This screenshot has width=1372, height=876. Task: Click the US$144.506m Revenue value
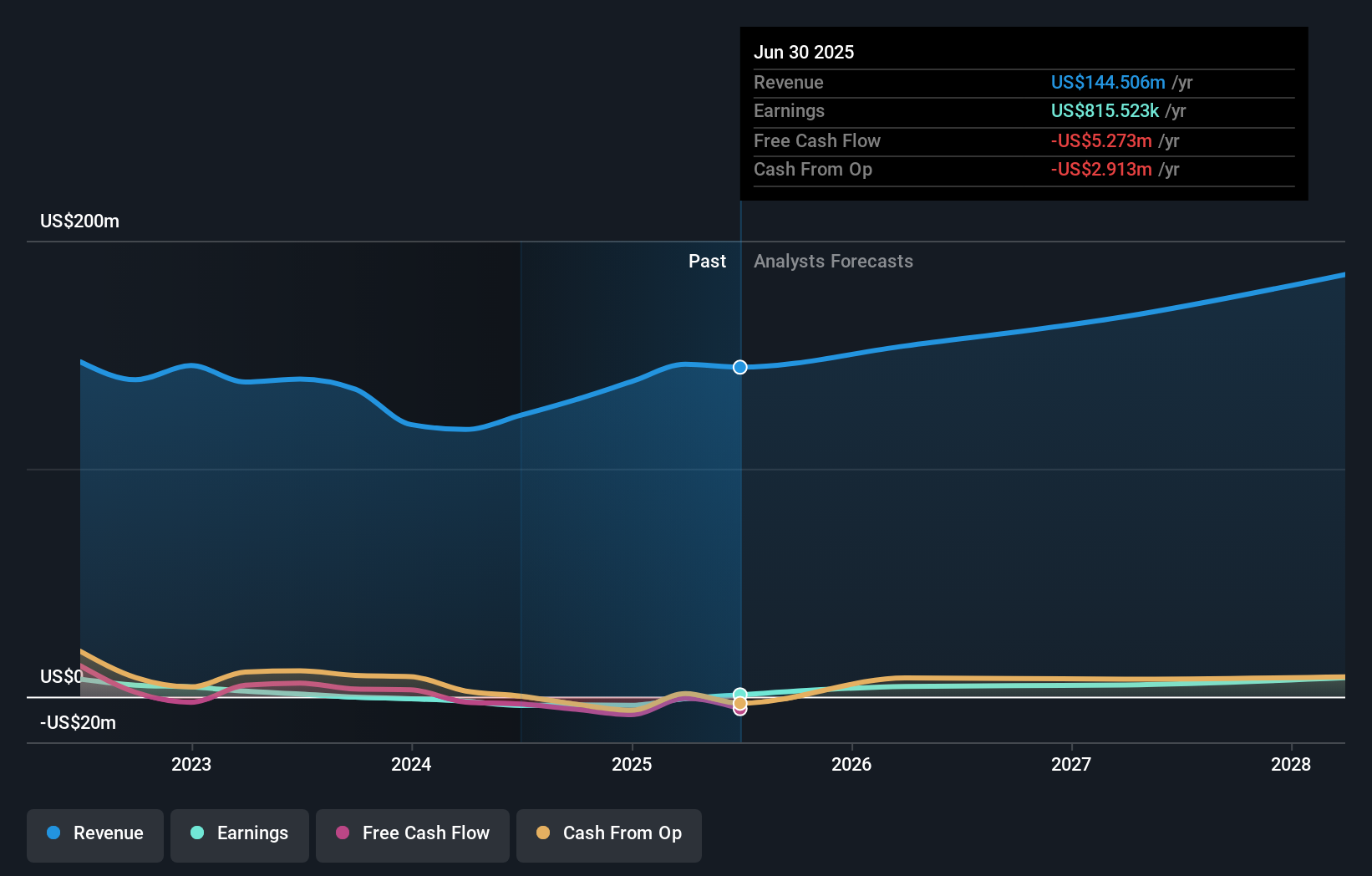1107,83
